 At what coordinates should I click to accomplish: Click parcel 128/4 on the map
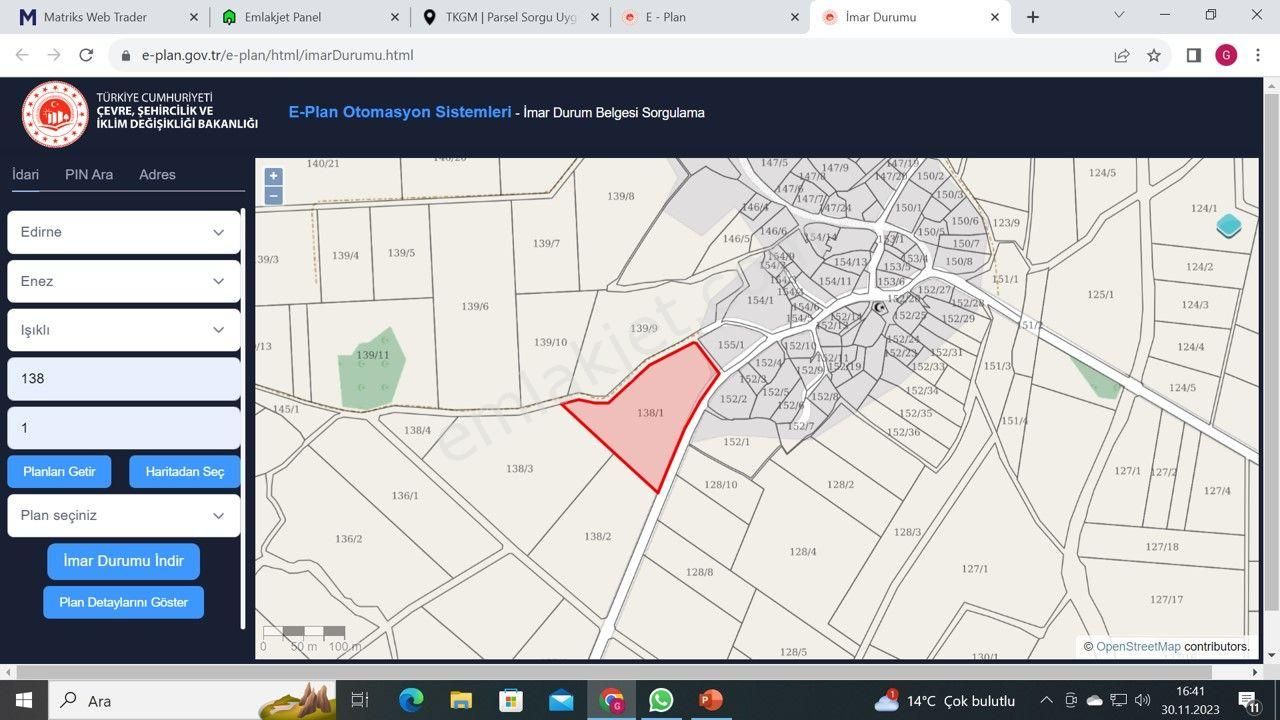(803, 551)
